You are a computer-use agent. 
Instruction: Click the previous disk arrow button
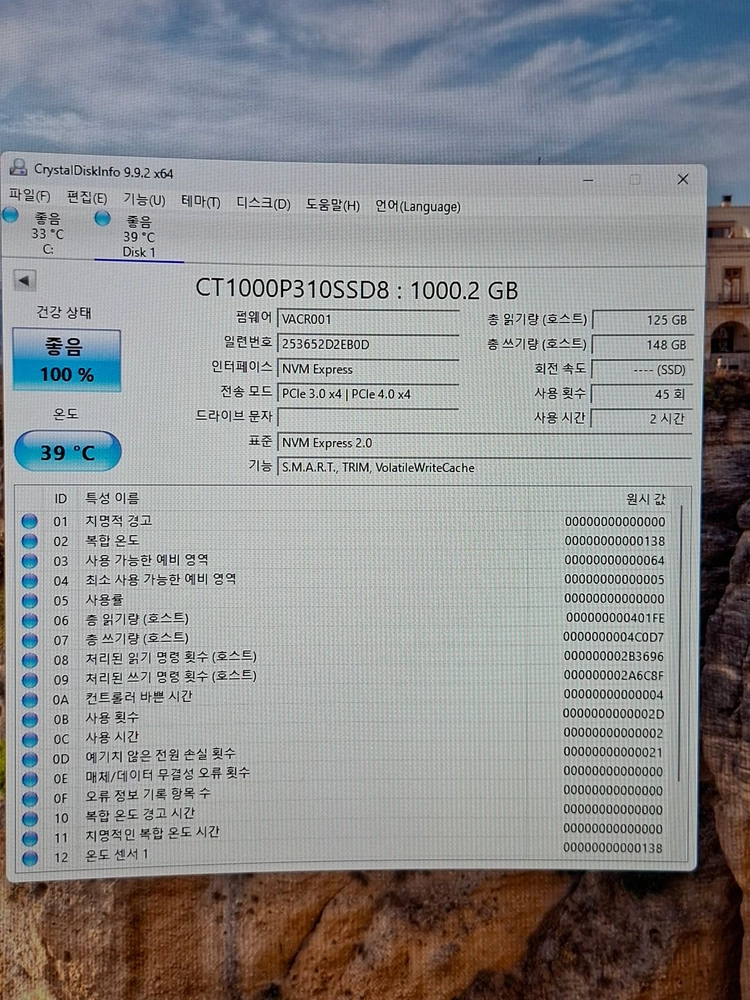(24, 280)
